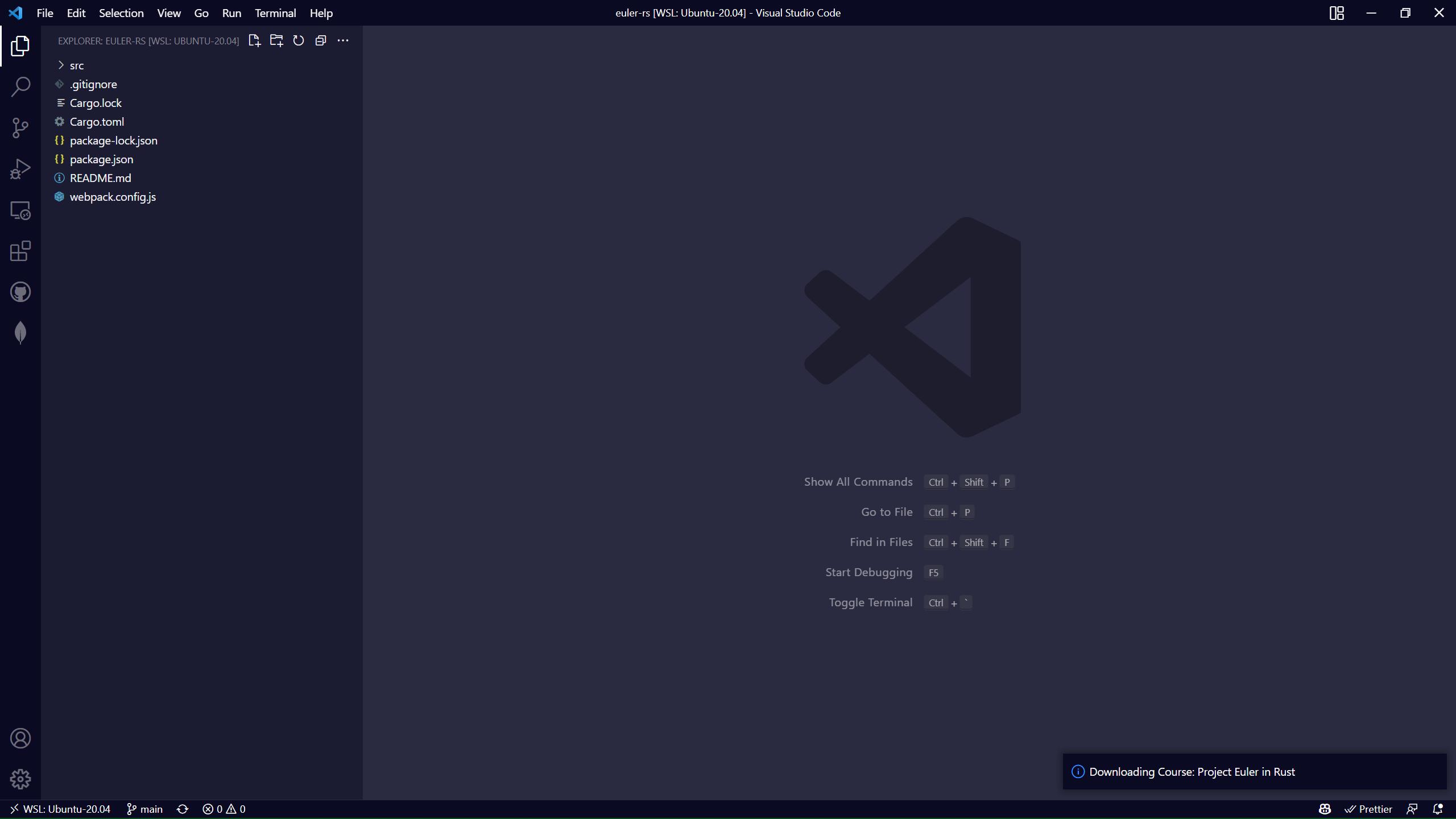Open the README.md file
Viewport: 1456px width, 819px height.
[x=202, y=178]
